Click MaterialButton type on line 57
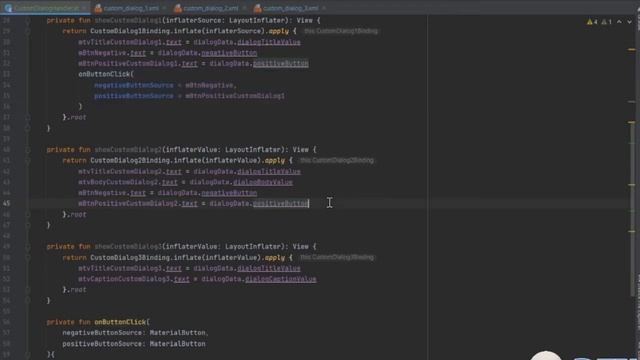This screenshot has height=360, width=640. tap(178, 333)
